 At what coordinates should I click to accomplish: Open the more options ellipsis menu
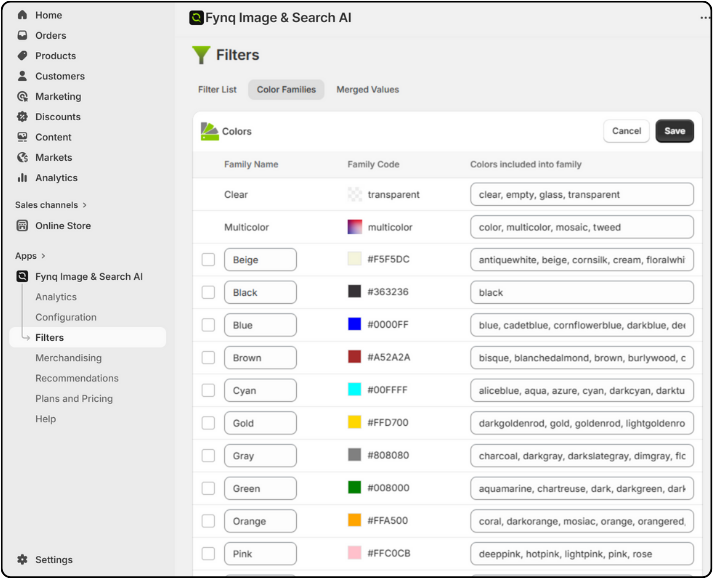(x=705, y=18)
